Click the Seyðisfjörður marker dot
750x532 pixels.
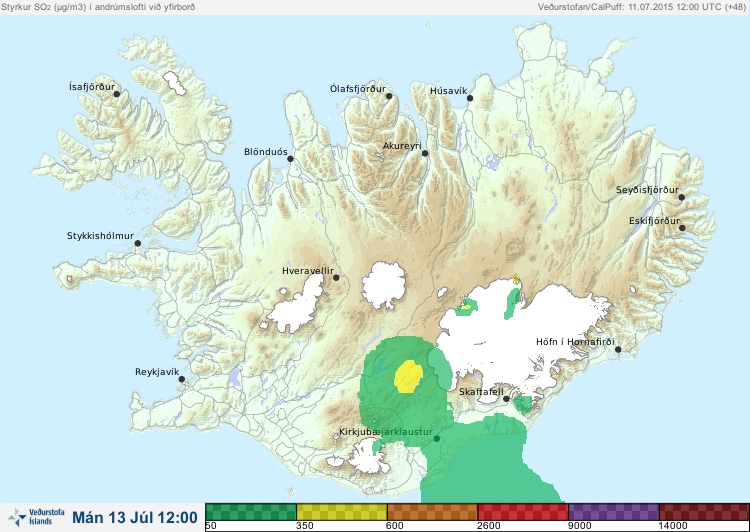(682, 197)
